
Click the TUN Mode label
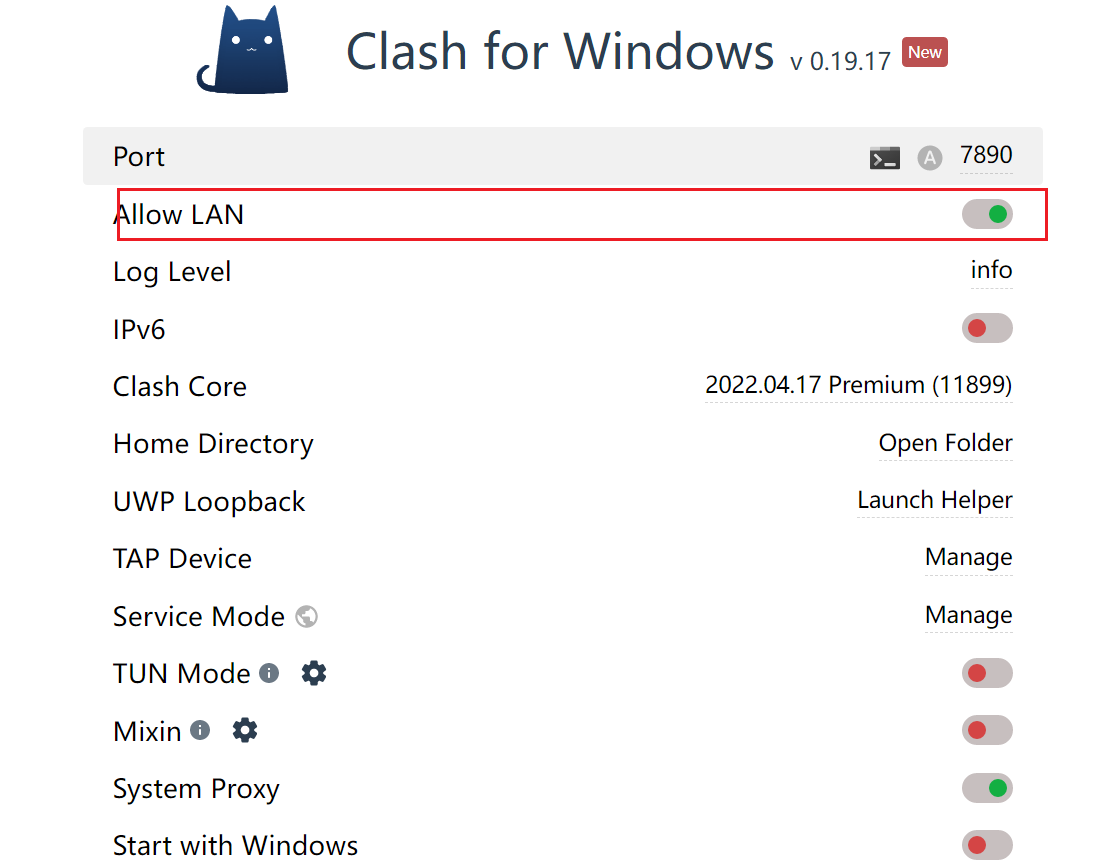coord(182,674)
